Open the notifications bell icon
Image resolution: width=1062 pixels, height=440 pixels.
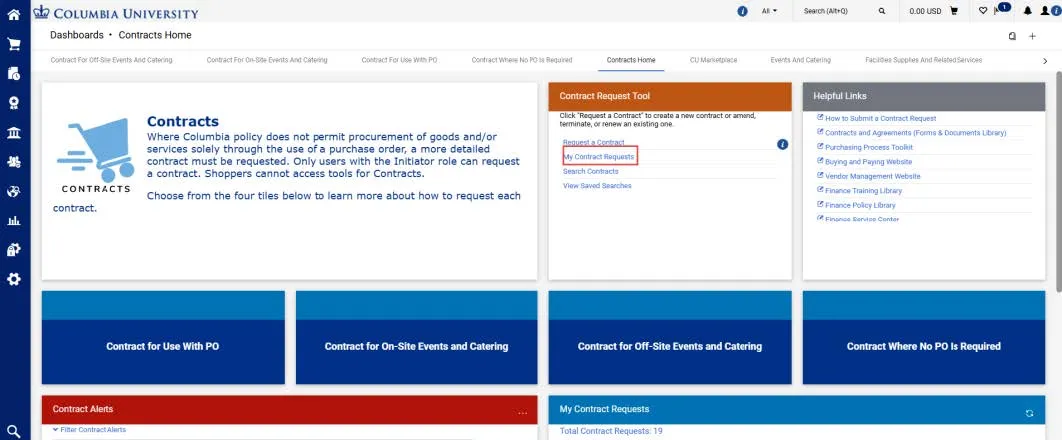tap(1027, 11)
